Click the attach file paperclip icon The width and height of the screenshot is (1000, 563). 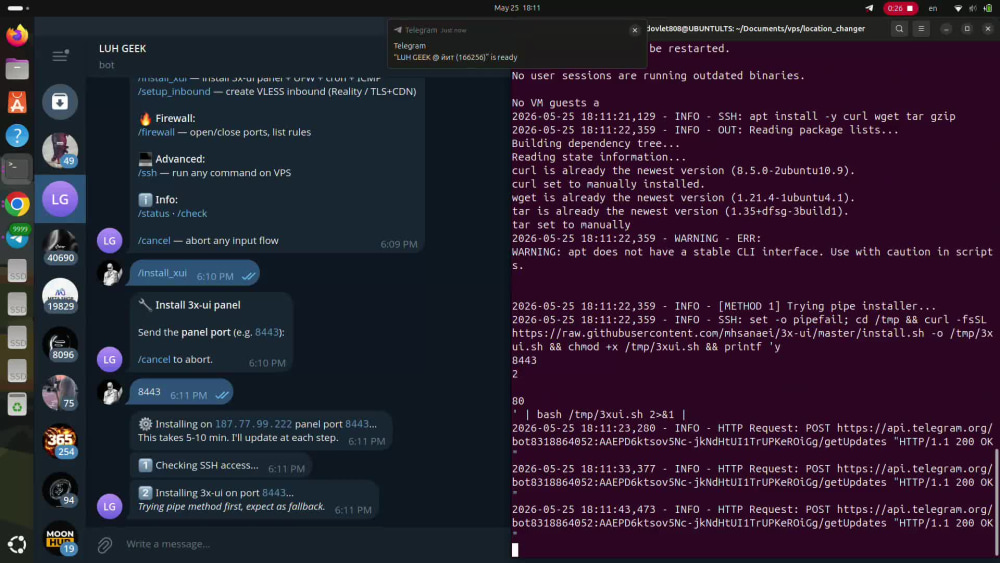[105, 544]
